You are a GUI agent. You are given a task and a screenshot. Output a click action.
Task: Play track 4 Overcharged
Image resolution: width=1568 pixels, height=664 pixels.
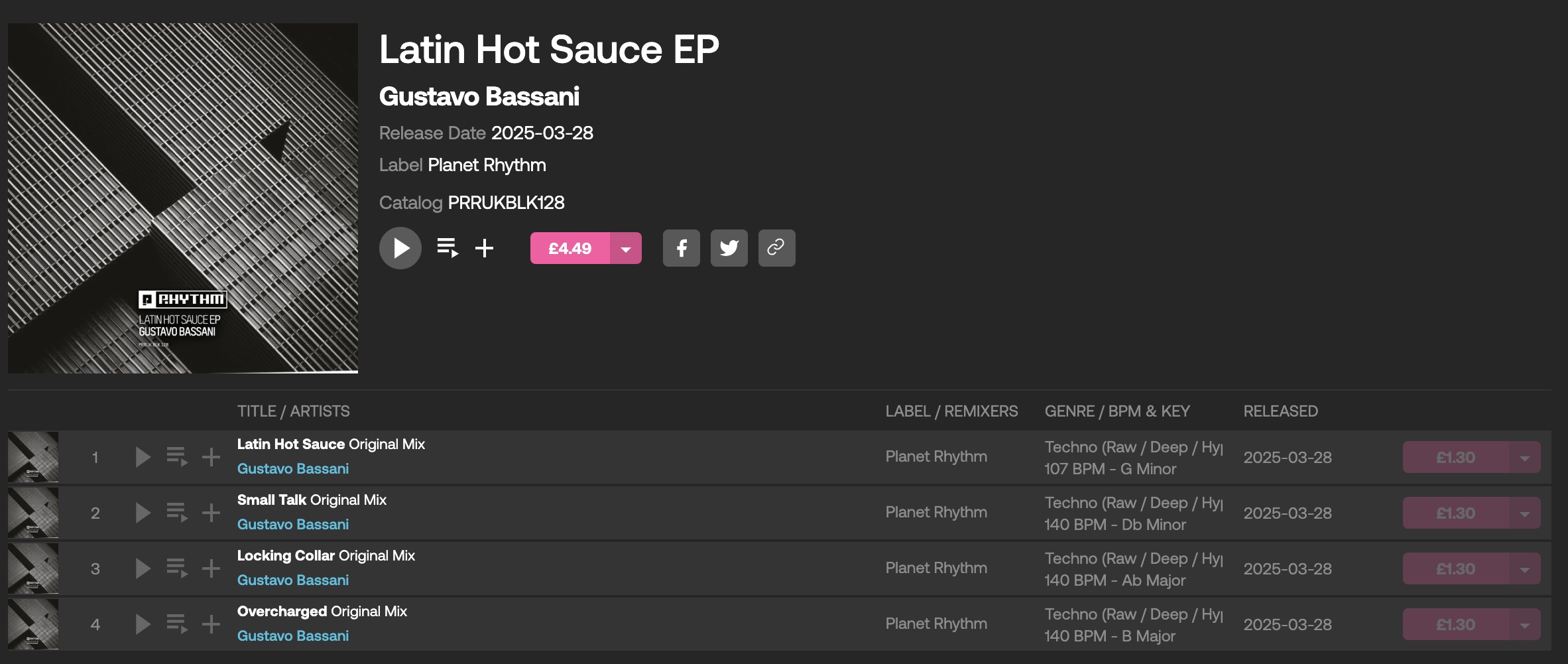point(143,624)
